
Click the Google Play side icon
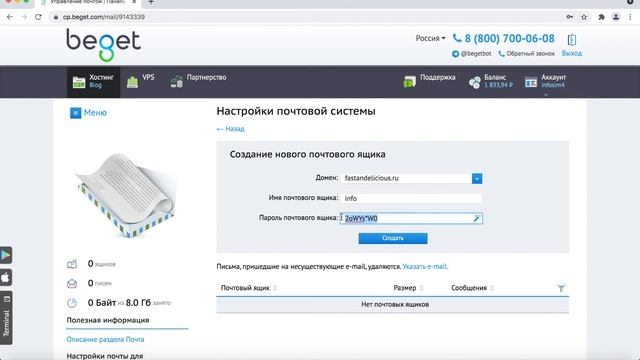point(6,255)
